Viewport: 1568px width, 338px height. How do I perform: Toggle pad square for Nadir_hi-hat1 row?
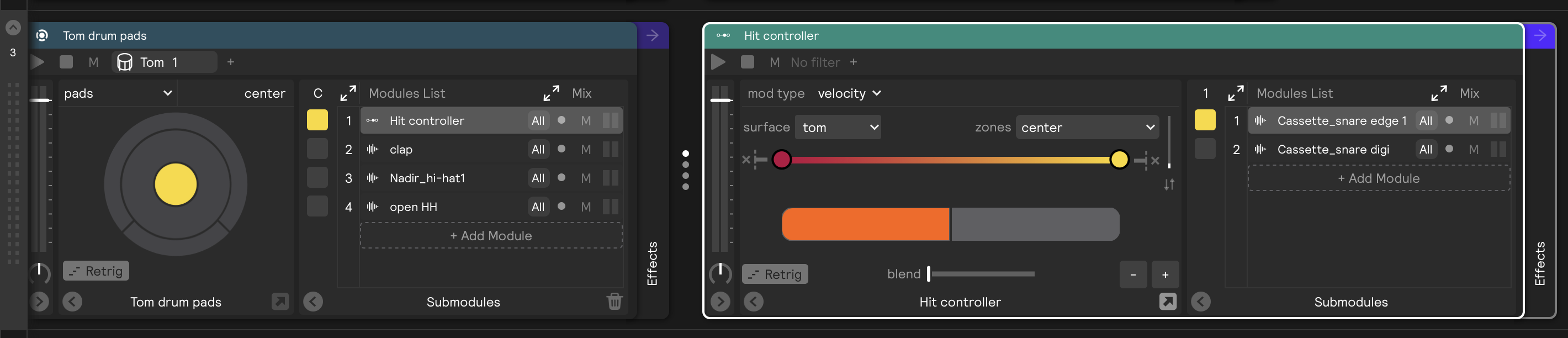tap(317, 177)
